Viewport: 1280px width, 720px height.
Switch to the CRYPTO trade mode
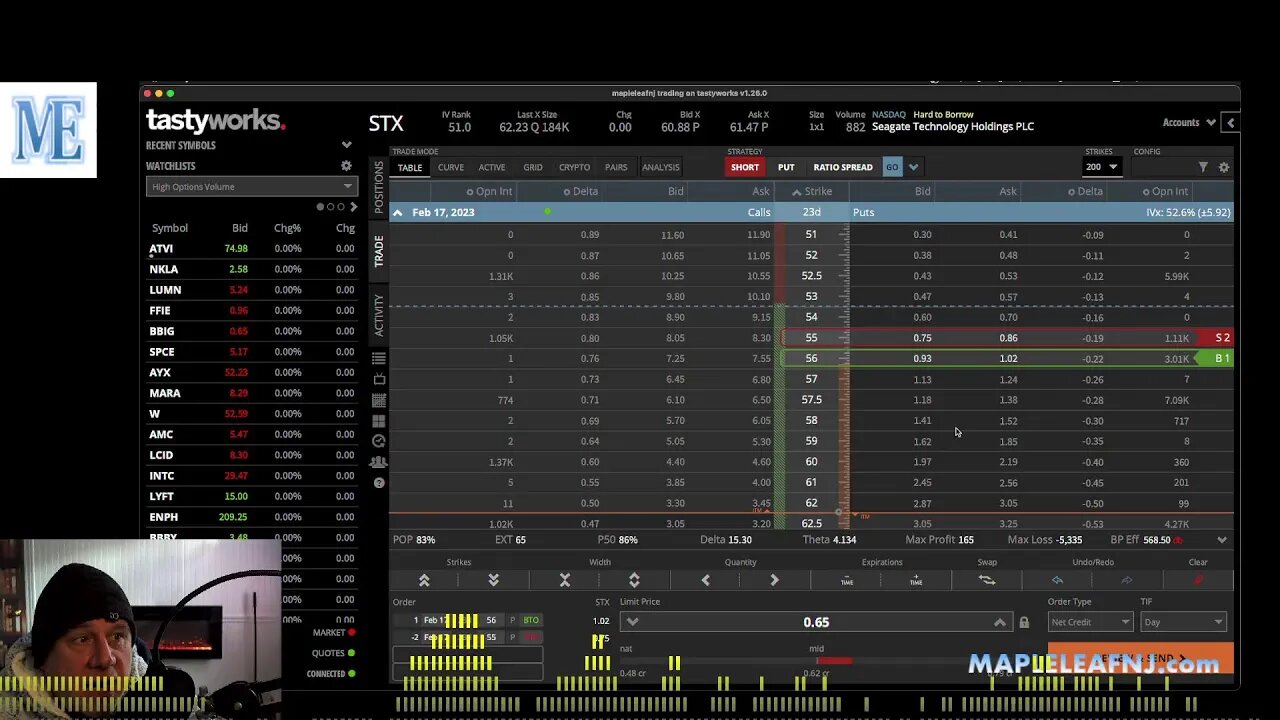[574, 167]
